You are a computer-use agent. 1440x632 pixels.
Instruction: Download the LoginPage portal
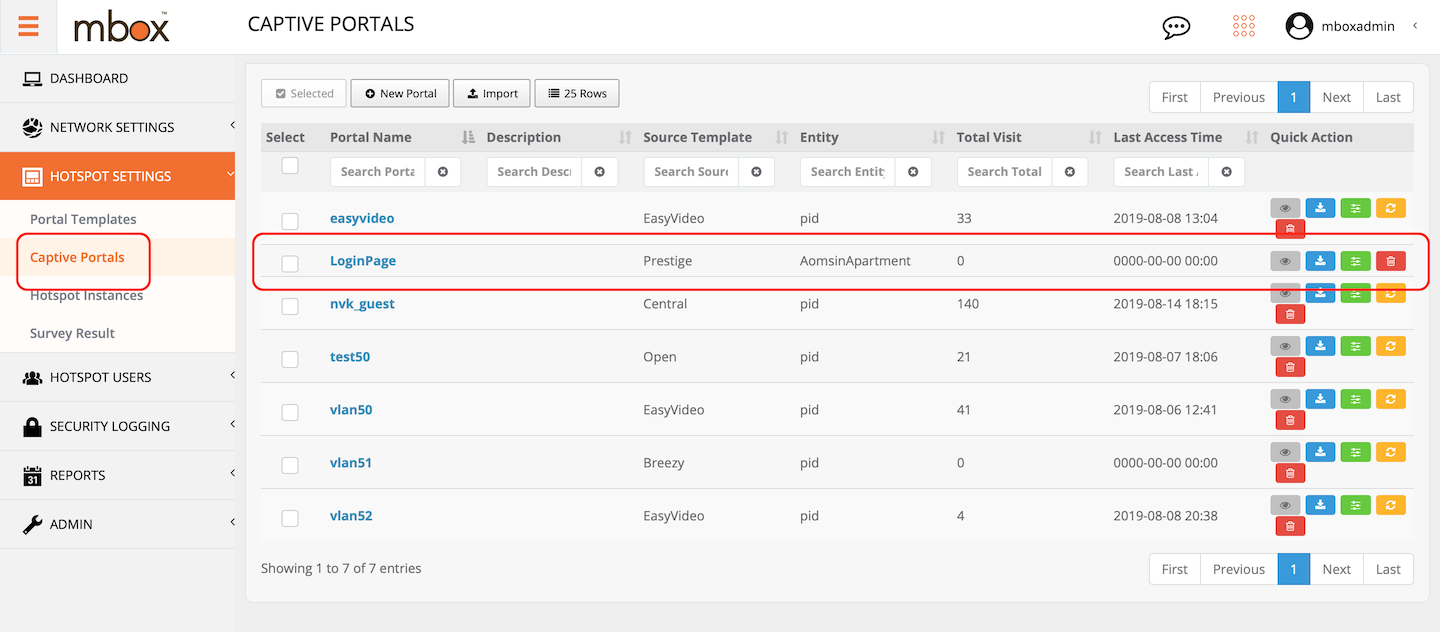click(1320, 261)
